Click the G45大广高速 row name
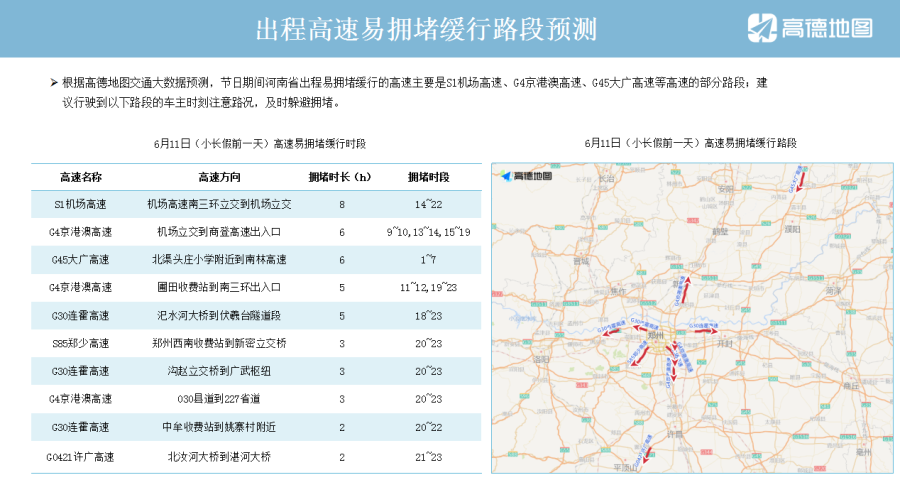Screen dimensions: 900x502 pyautogui.click(x=81, y=260)
